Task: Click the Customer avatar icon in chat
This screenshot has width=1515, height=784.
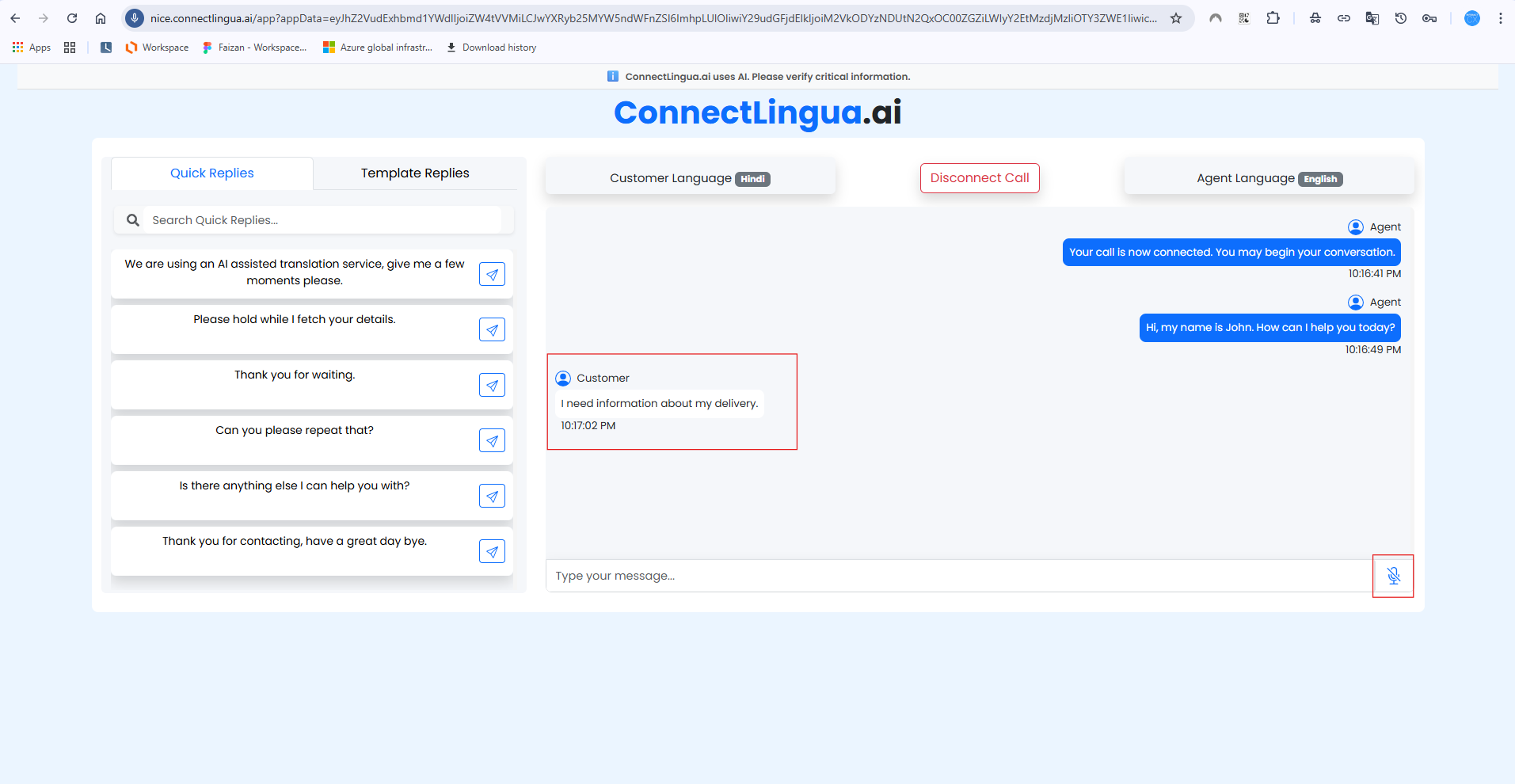Action: coord(563,379)
